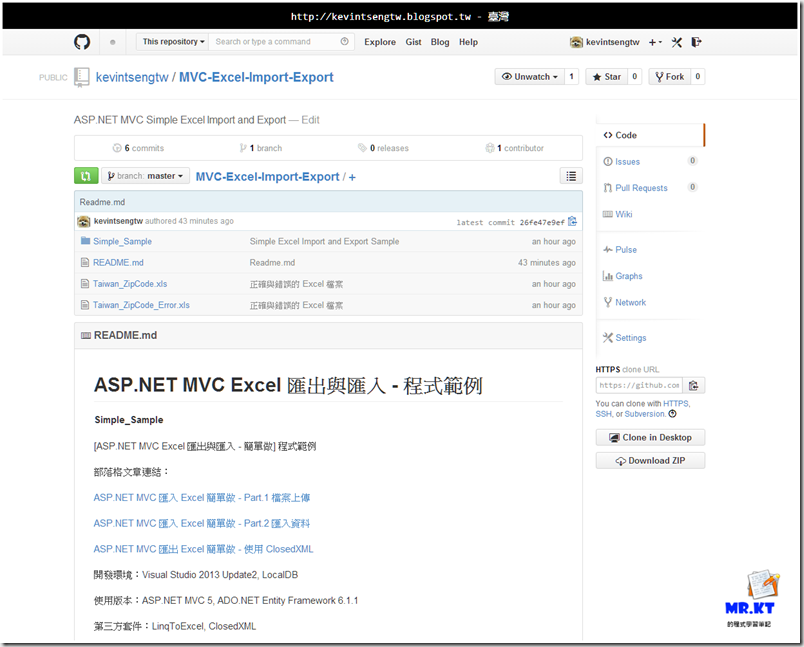Open the Part.1 blog article link

[202, 497]
